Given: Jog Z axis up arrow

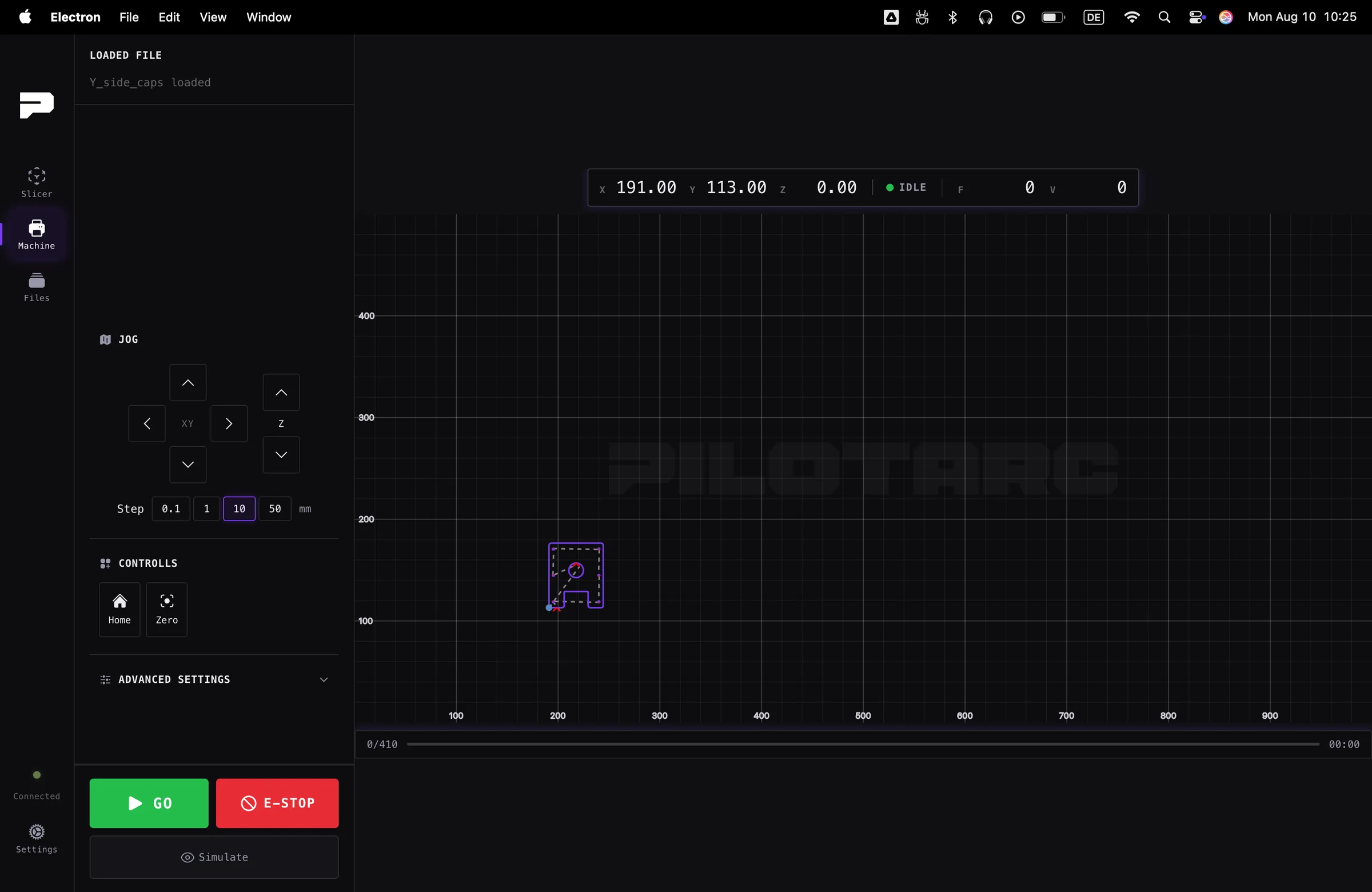Looking at the screenshot, I should [281, 393].
